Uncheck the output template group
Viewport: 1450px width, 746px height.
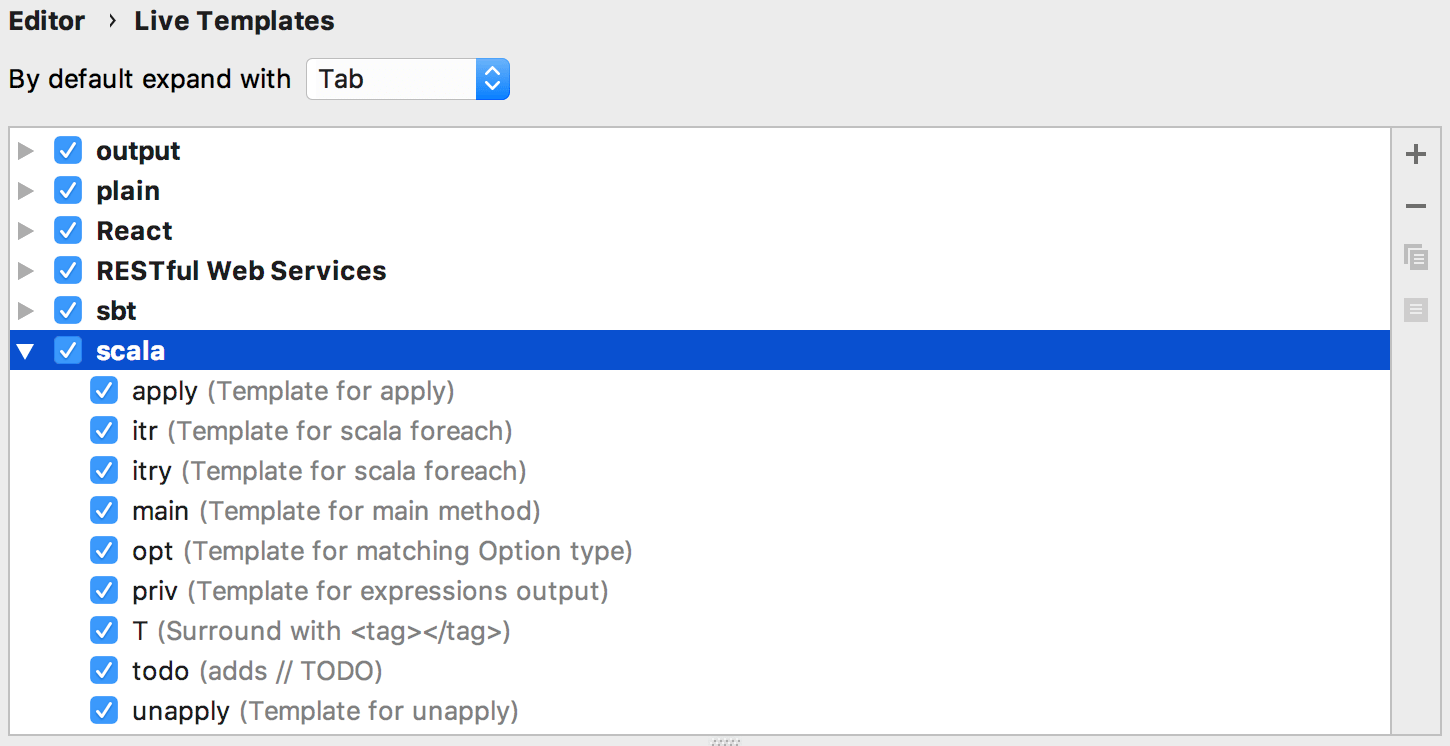[67, 150]
